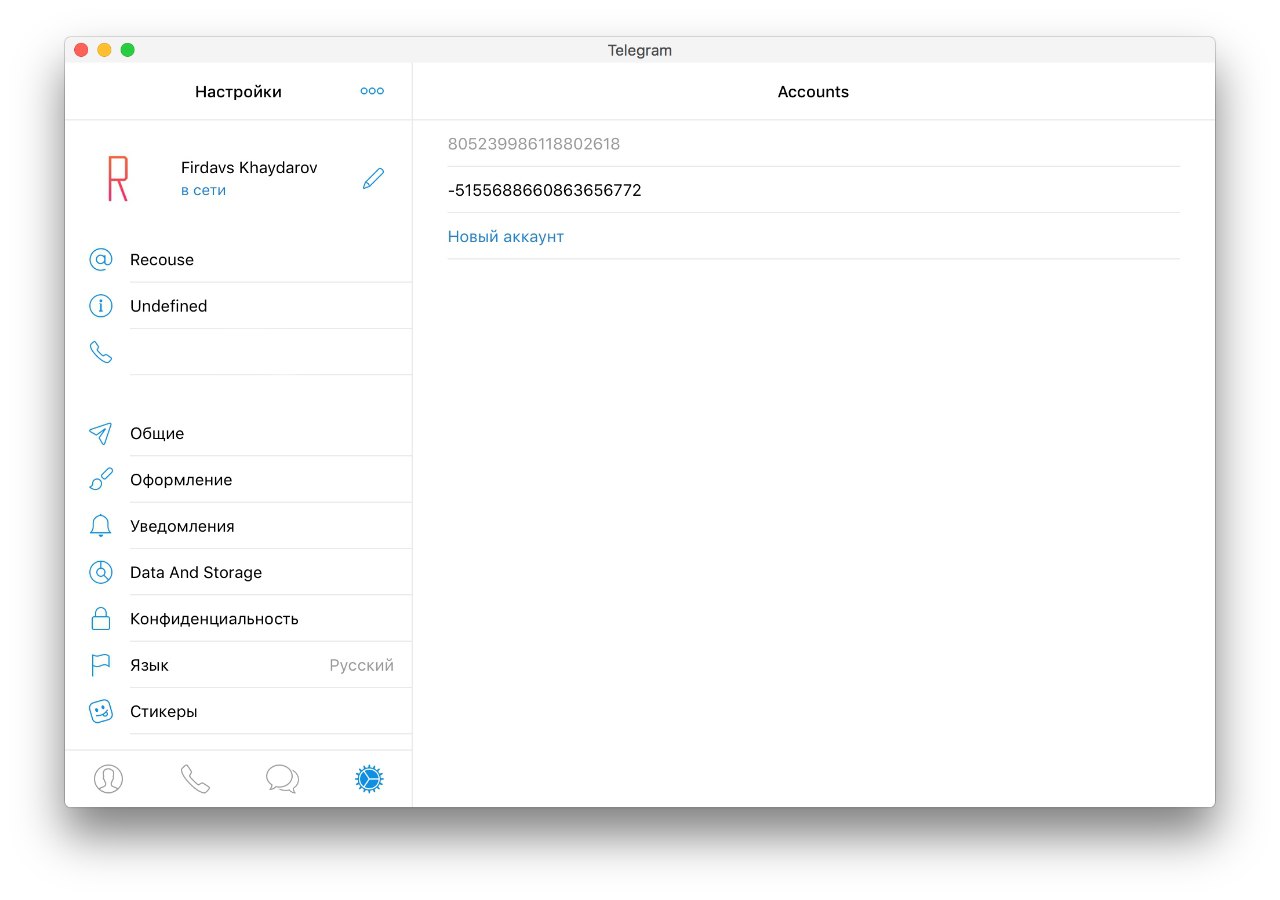Image resolution: width=1280 pixels, height=900 pixels.
Task: Click the в сети status text
Action: click(x=203, y=190)
